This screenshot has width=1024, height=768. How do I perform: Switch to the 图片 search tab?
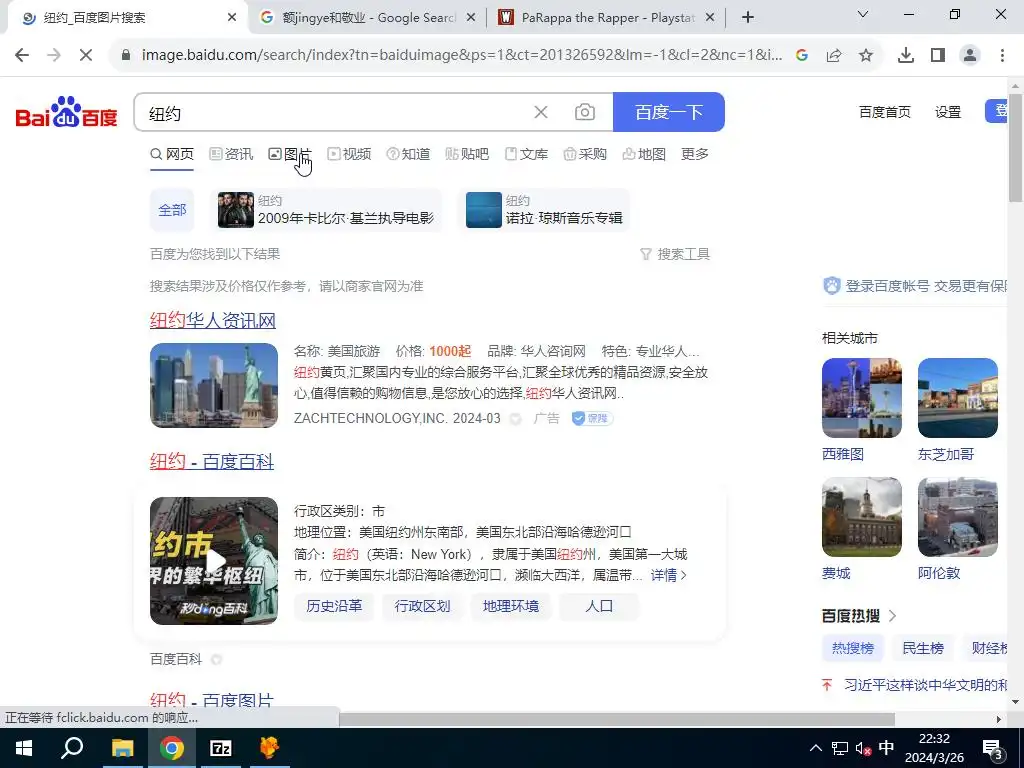coord(290,154)
